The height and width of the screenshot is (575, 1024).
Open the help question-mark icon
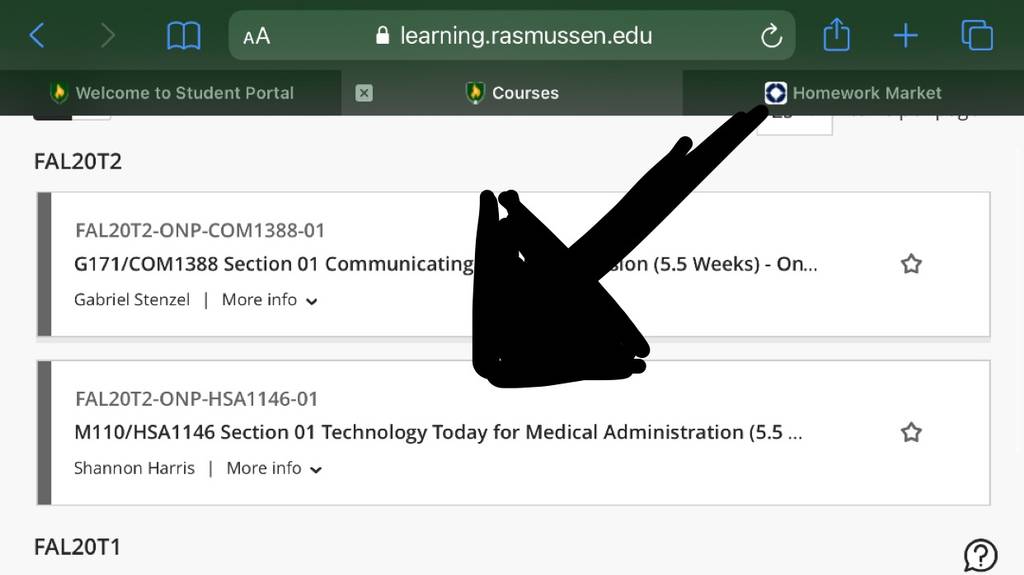[x=980, y=556]
